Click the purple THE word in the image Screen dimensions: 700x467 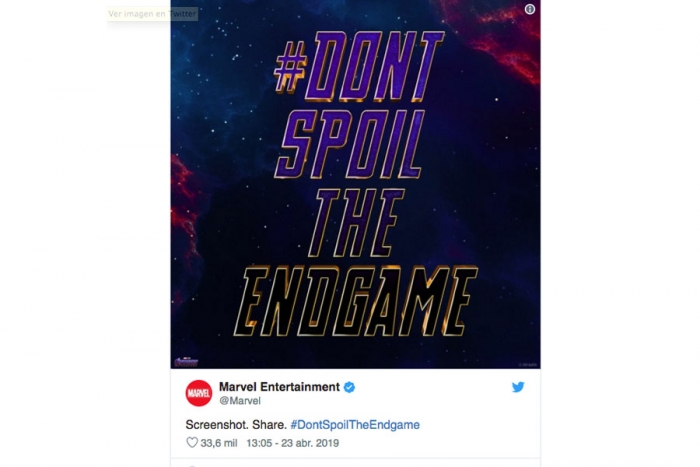click(356, 223)
